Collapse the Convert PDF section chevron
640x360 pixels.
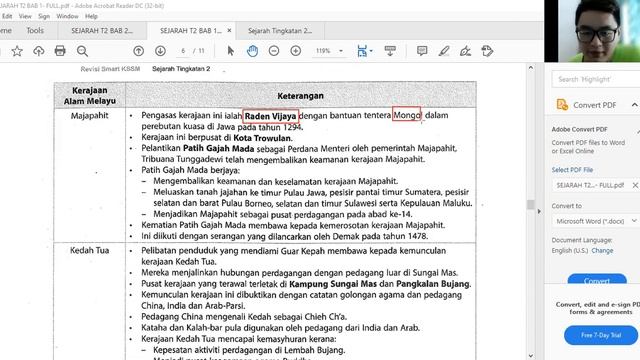(x=635, y=105)
